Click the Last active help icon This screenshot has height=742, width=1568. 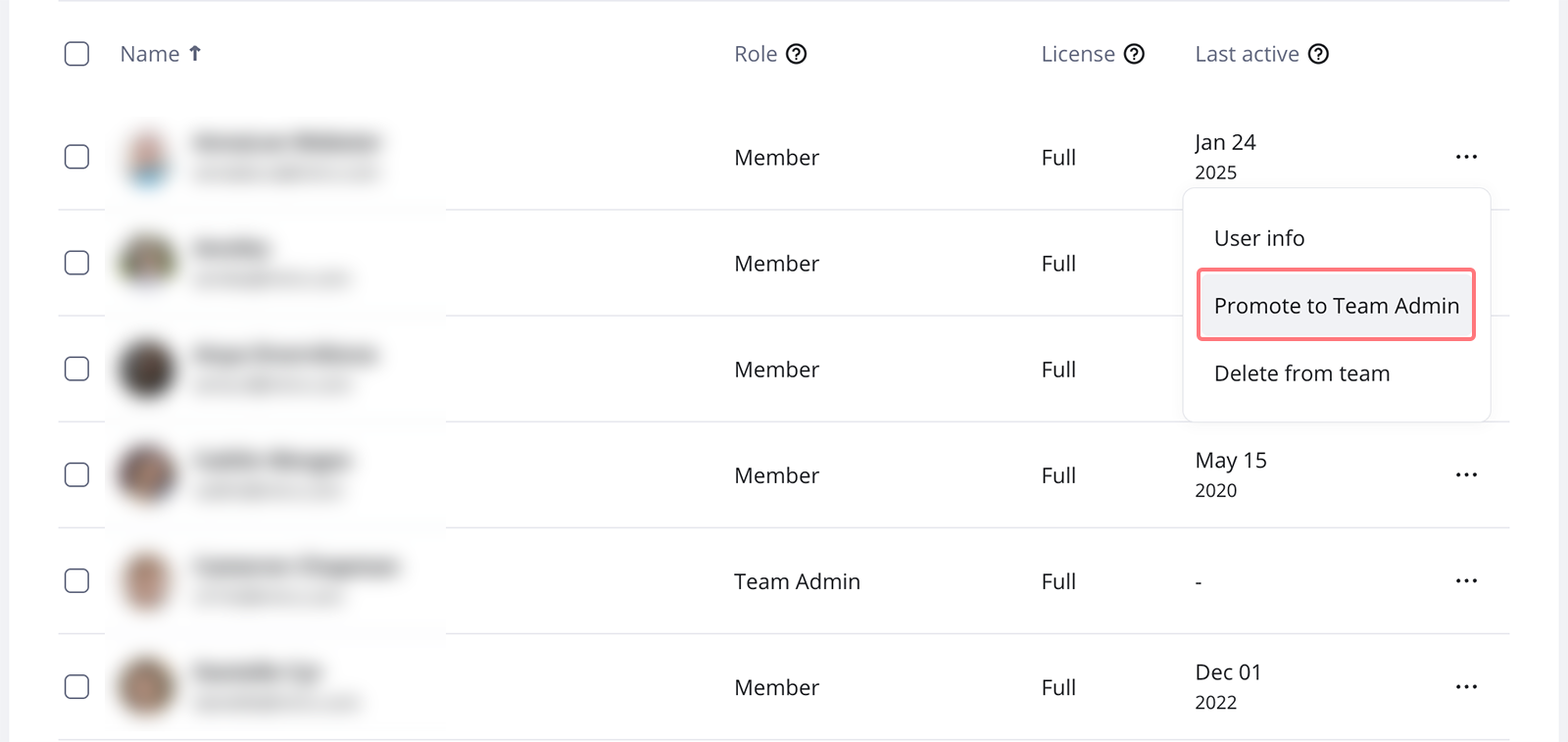(1319, 54)
